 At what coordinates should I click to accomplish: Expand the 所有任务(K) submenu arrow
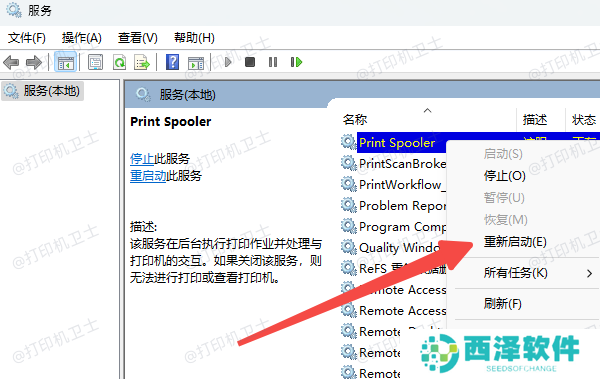(589, 273)
